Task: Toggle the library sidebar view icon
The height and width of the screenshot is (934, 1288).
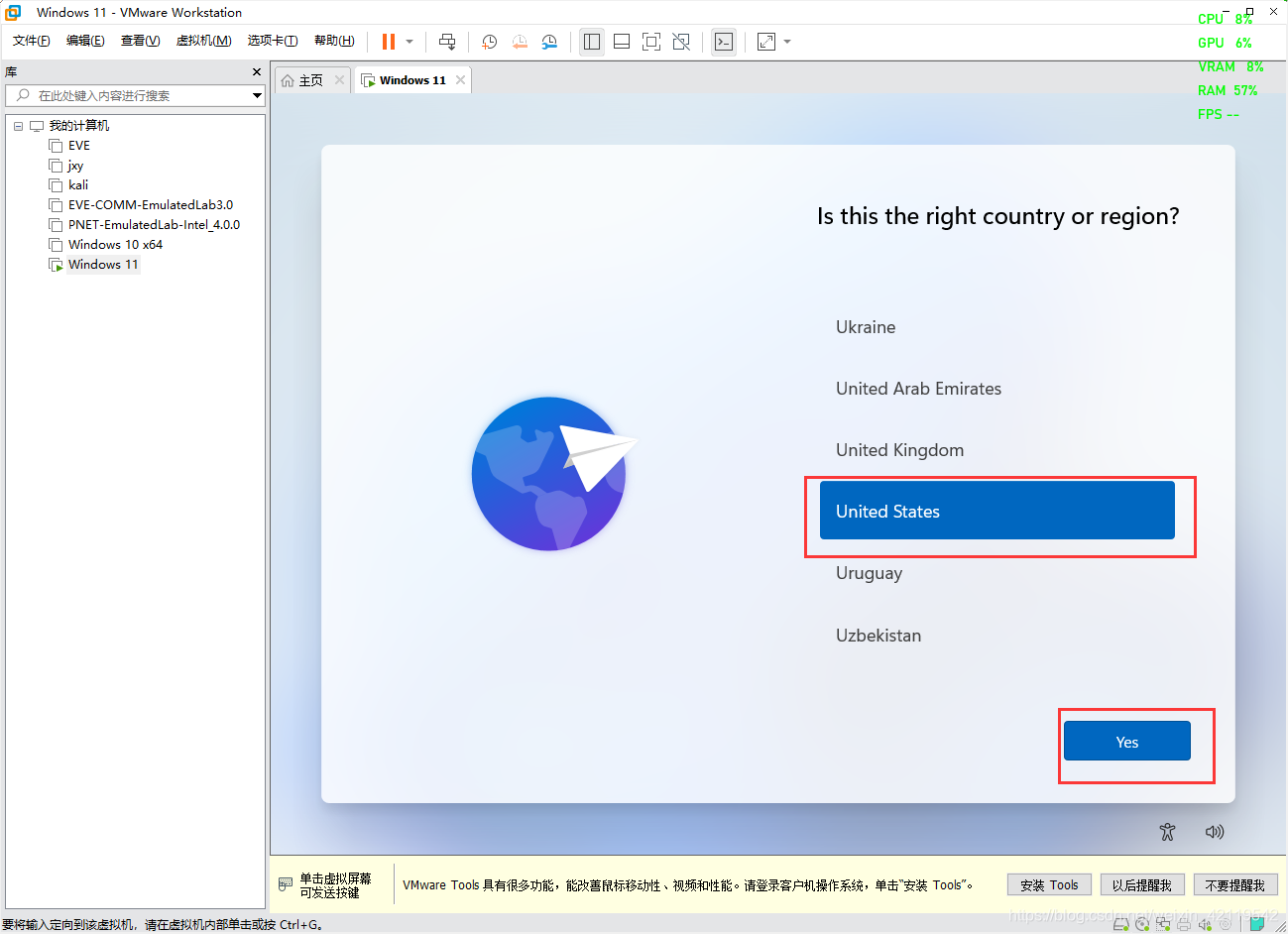Action: coord(592,42)
